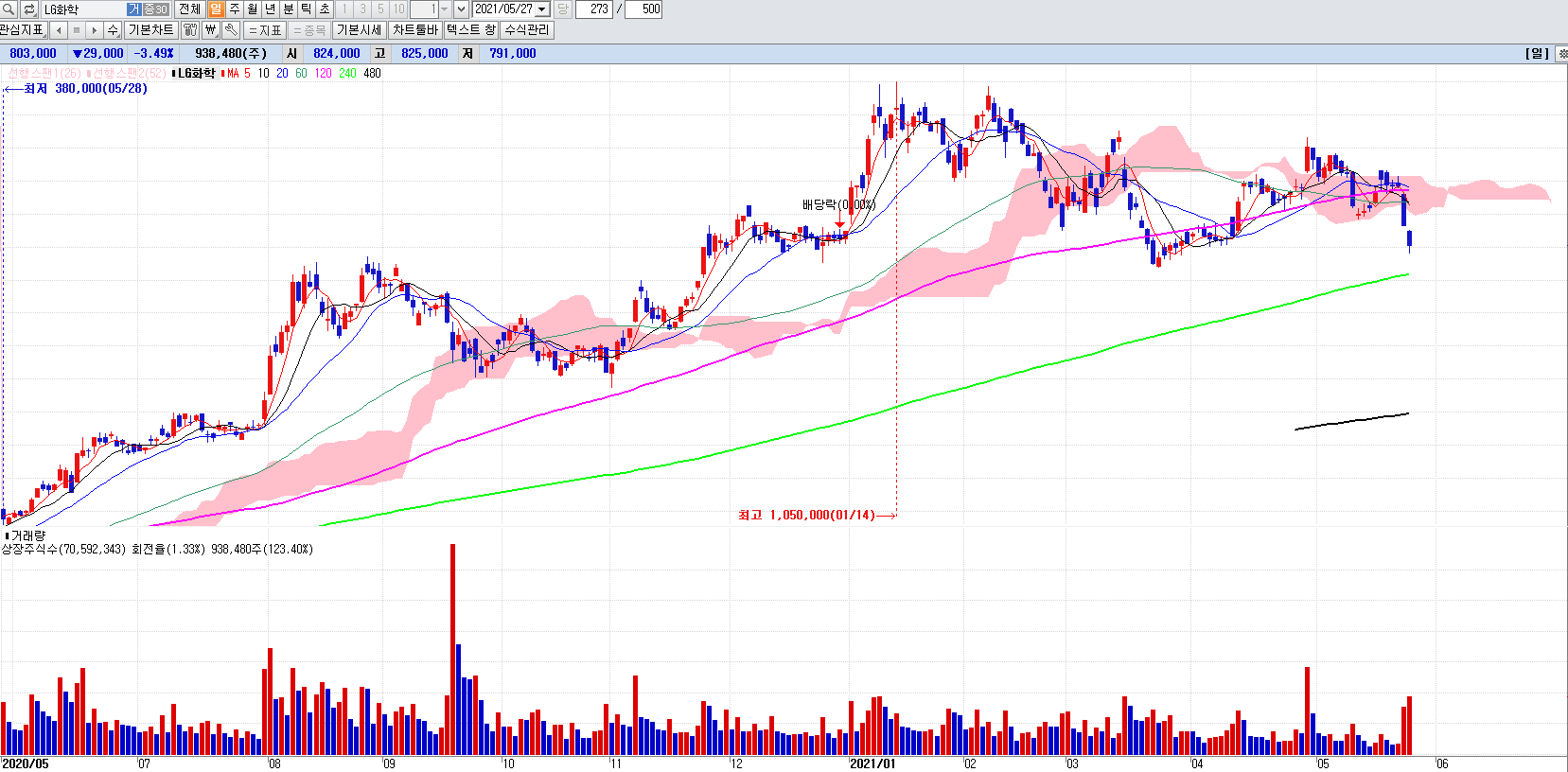Click the stock search magnifier icon
Viewport: 1568px width, 772px height.
click(9, 9)
